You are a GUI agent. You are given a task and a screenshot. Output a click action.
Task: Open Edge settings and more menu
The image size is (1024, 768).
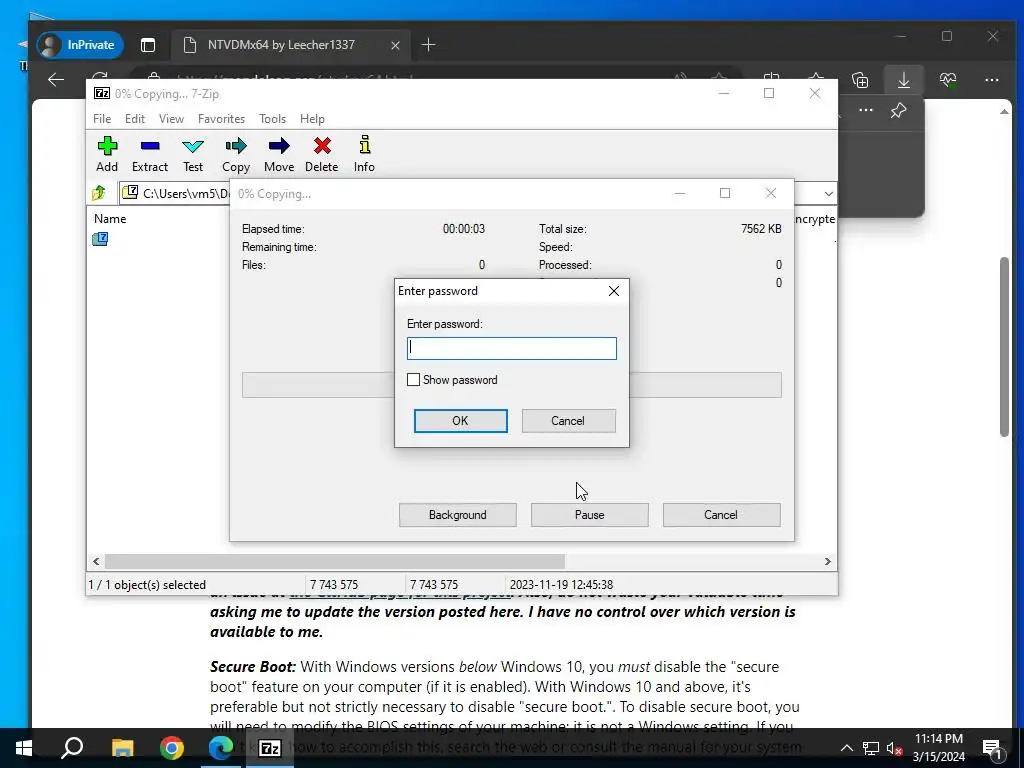point(991,80)
